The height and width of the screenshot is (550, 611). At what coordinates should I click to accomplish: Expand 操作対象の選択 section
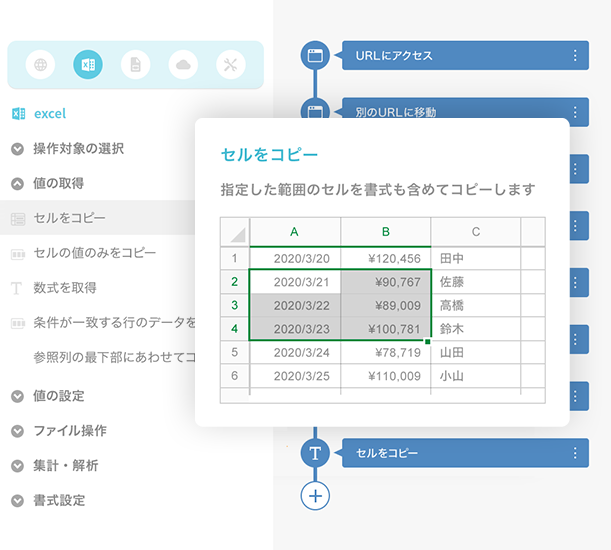point(17,149)
